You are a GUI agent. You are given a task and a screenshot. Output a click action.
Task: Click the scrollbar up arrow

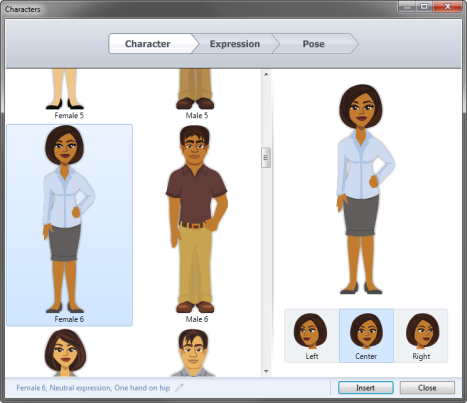266,74
